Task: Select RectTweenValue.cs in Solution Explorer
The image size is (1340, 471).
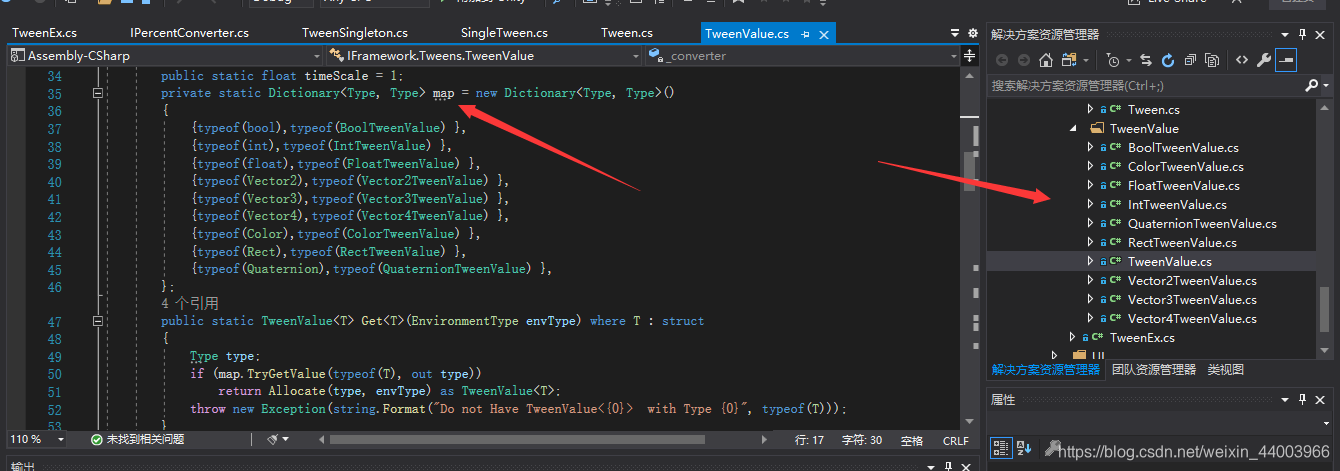Action: pos(1182,242)
